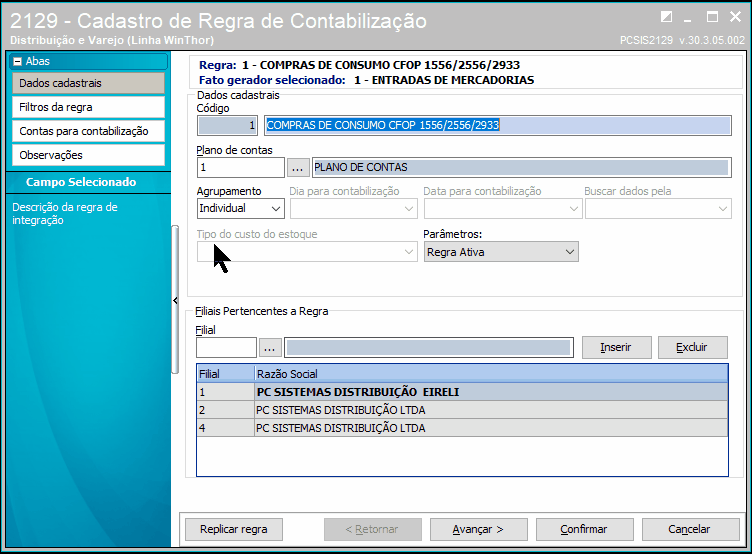This screenshot has height=554, width=752.
Task: Open Contas para contabilização tab
Action: 88,131
